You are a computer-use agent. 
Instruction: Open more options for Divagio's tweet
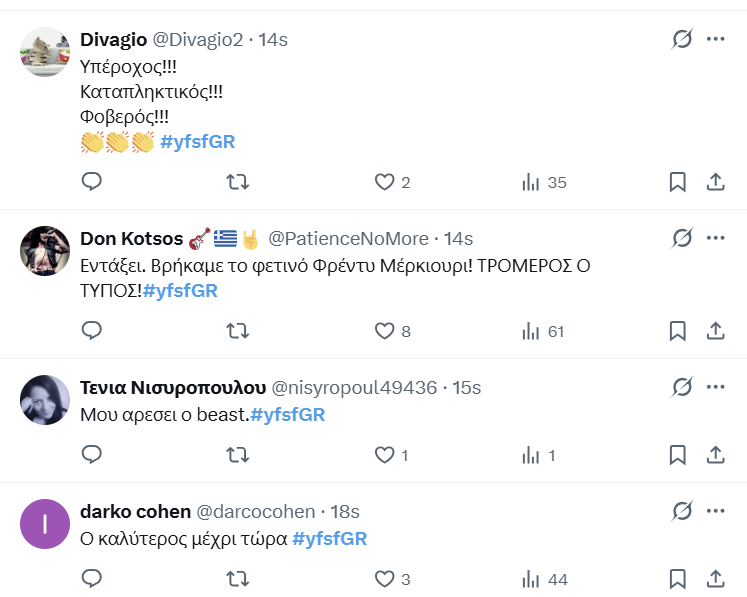coord(716,39)
